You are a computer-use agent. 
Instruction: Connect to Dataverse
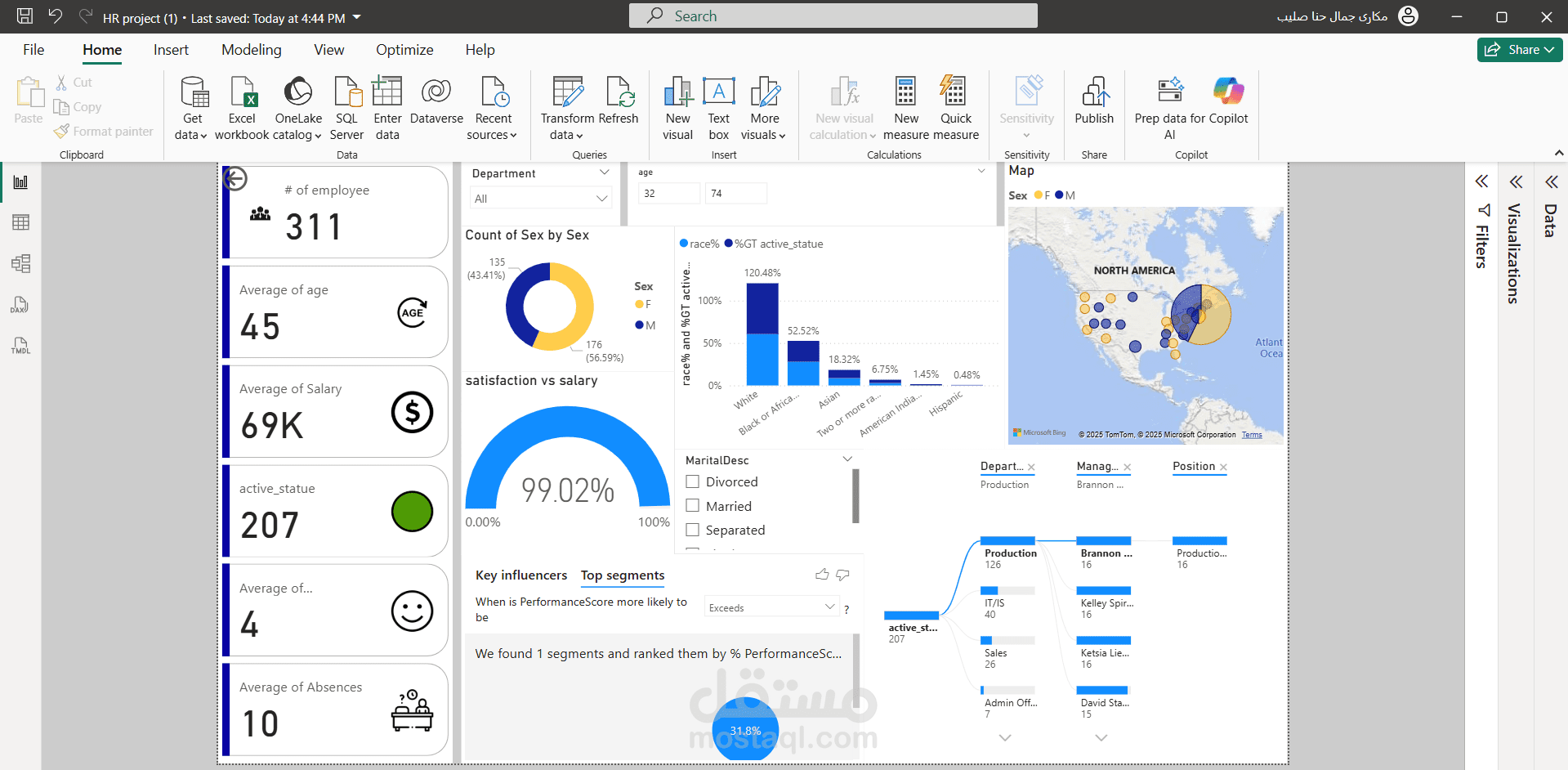pos(436,102)
